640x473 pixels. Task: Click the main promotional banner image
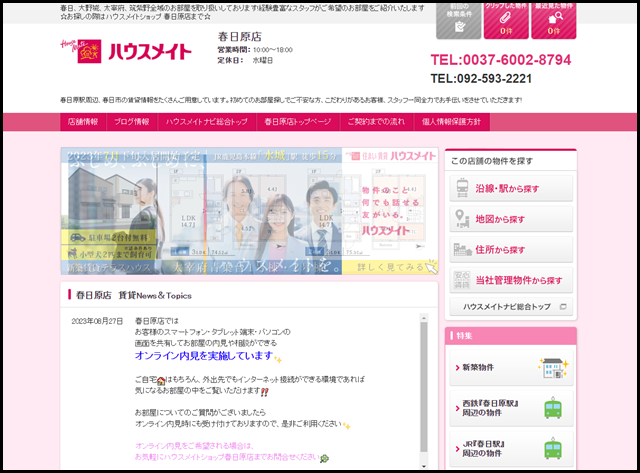pyautogui.click(x=249, y=211)
